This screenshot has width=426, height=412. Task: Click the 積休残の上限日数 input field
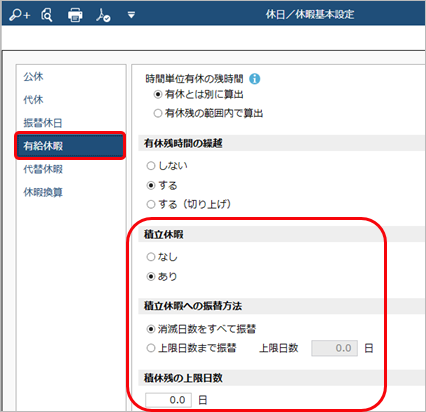tap(168, 400)
